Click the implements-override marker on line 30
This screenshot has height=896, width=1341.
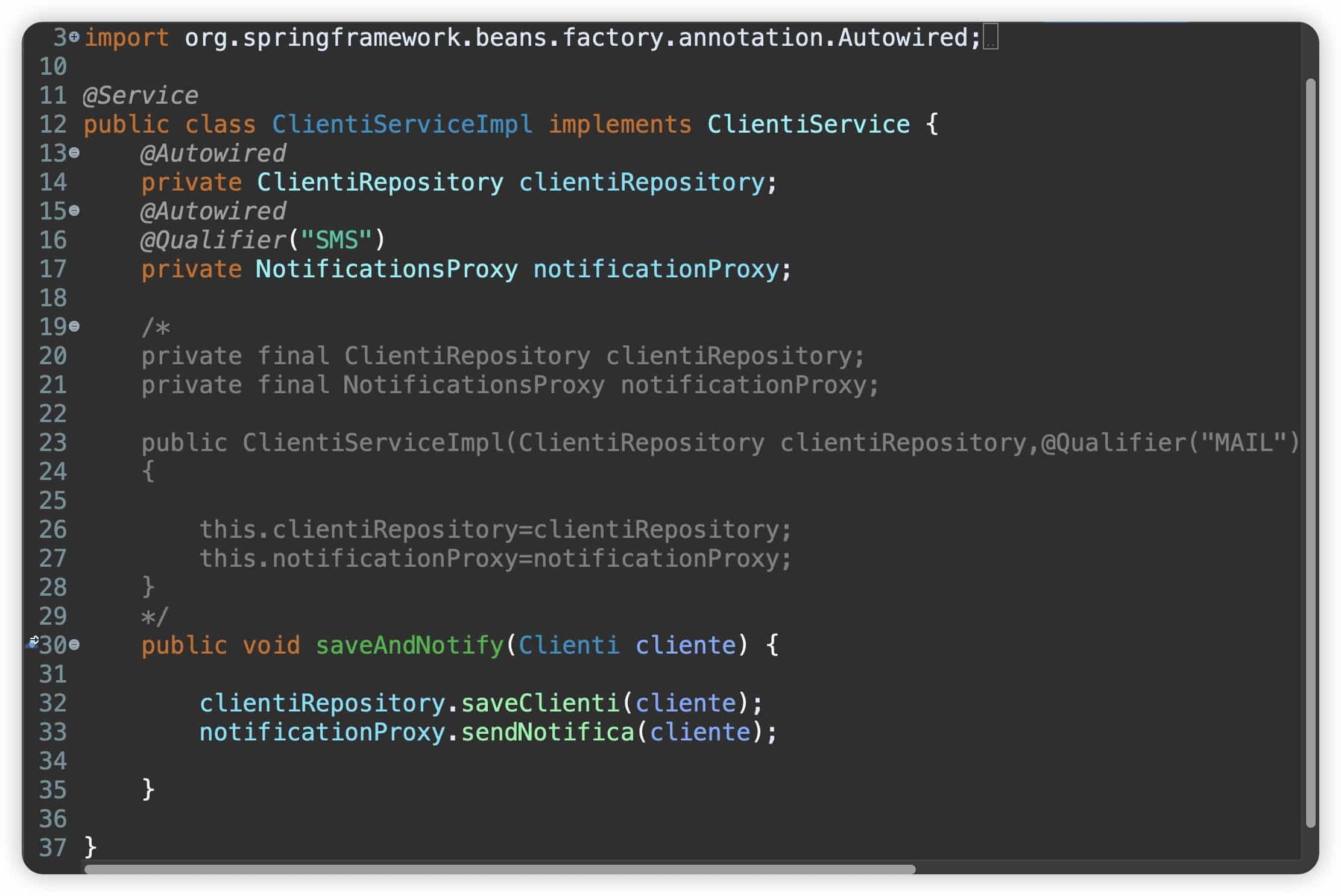[x=33, y=643]
